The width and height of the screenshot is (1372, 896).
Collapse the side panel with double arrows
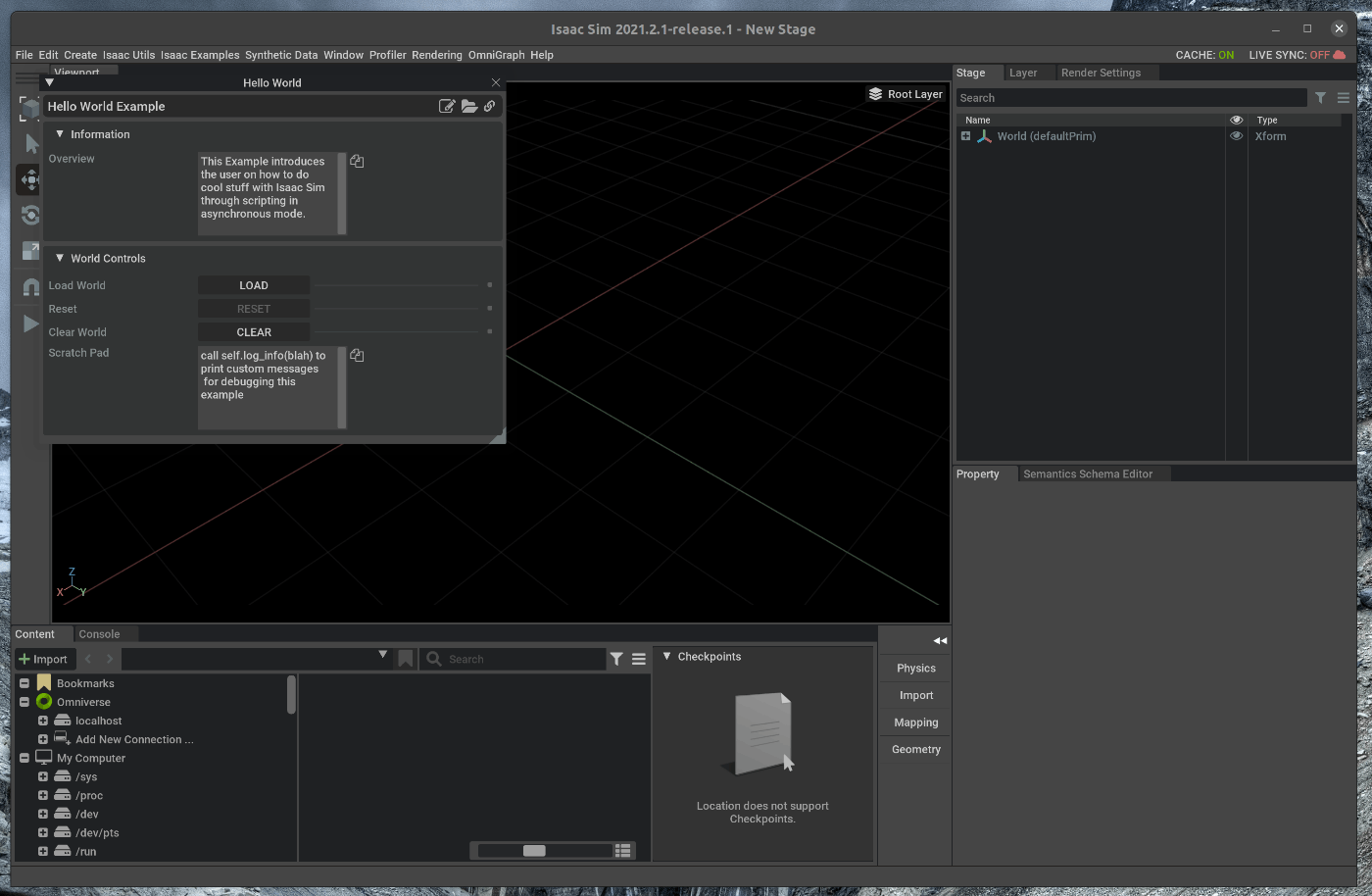940,640
